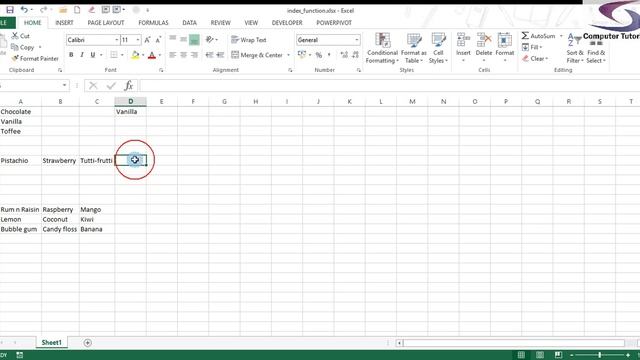640x360 pixels.
Task: Click the Accounting Number Format icon
Action: click(x=302, y=55)
